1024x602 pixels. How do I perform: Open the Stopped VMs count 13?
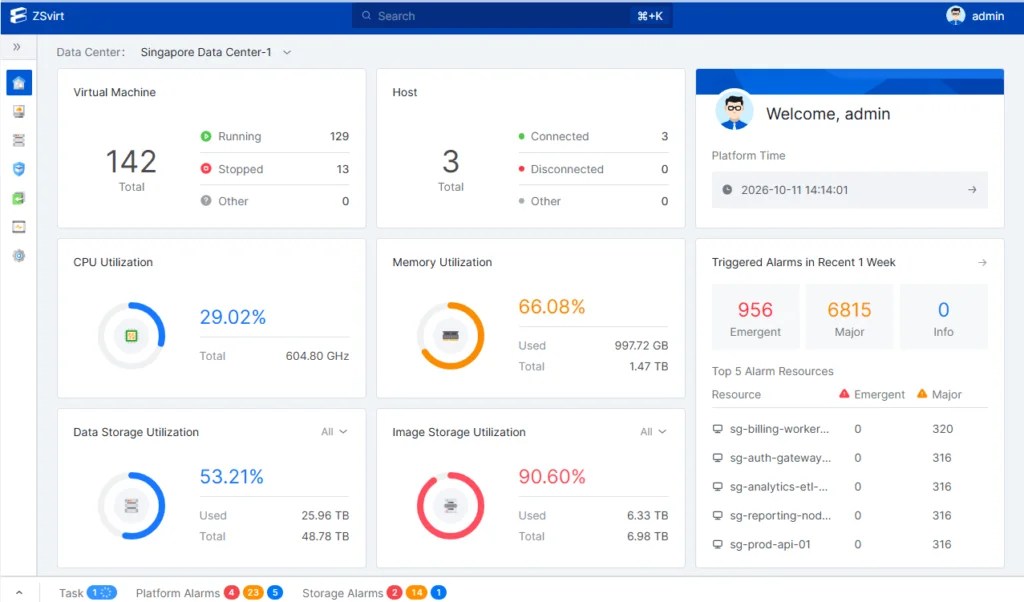[342, 169]
